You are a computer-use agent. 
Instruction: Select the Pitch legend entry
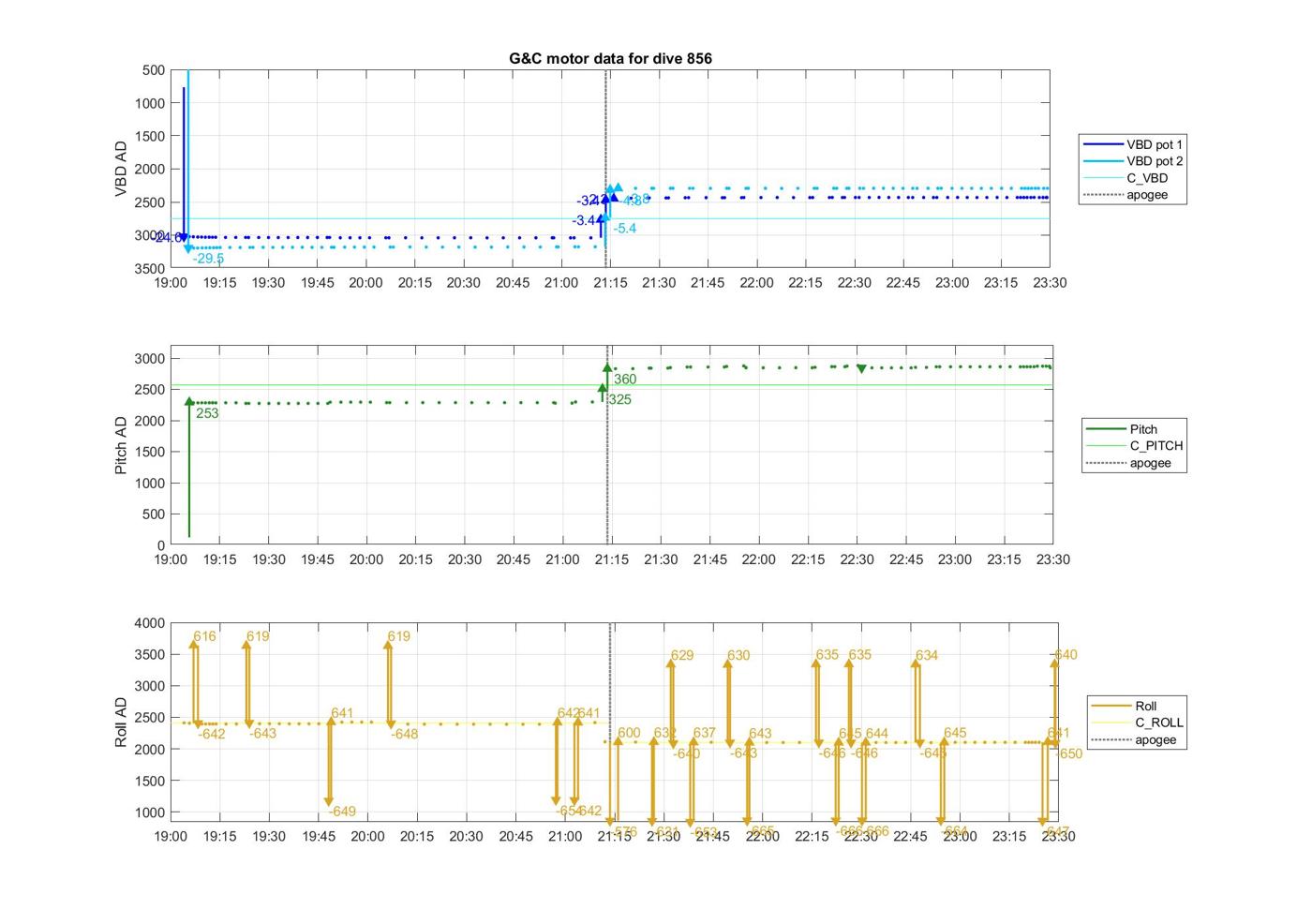[1123, 429]
